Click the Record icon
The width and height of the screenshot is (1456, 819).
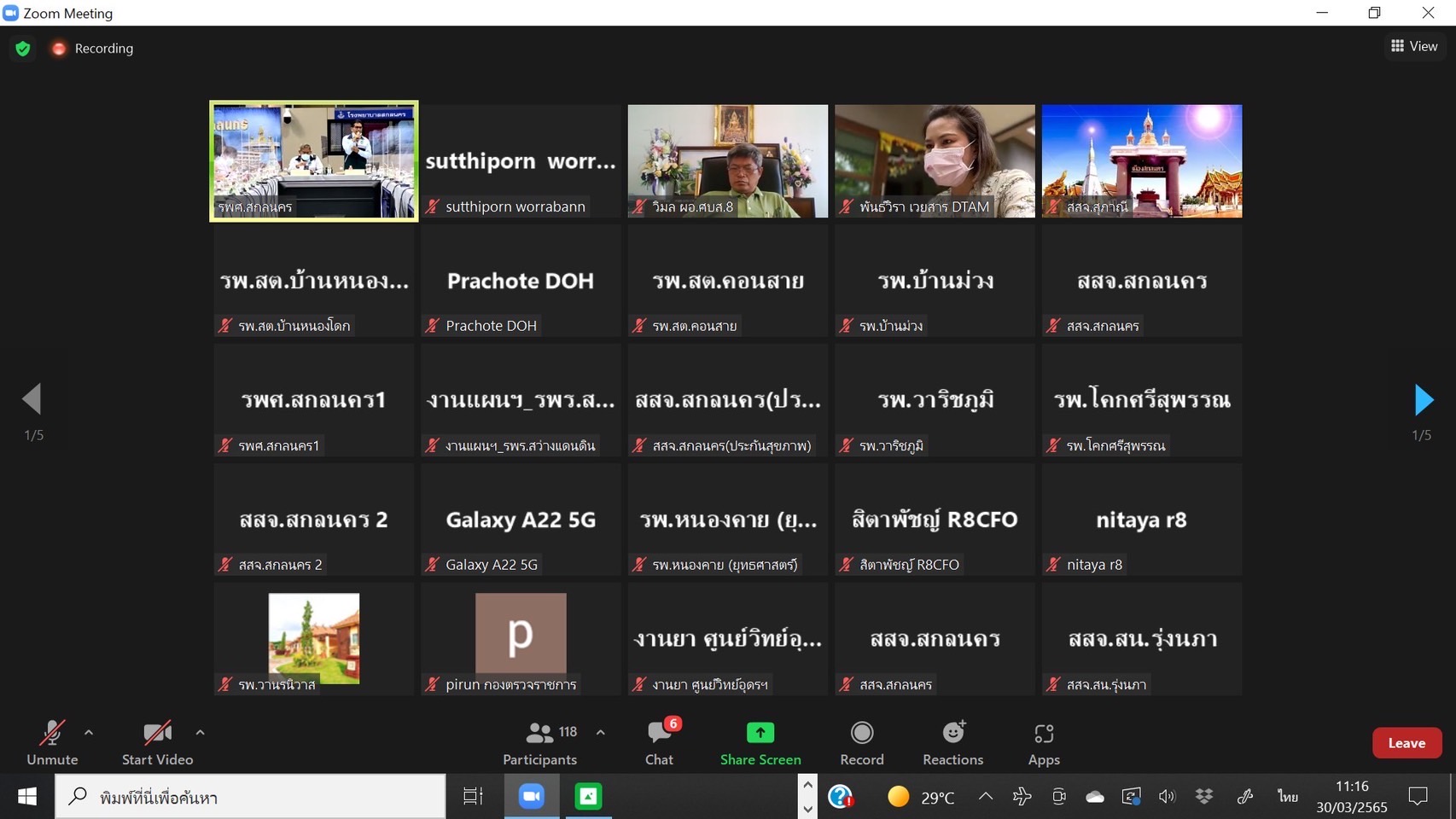click(862, 733)
